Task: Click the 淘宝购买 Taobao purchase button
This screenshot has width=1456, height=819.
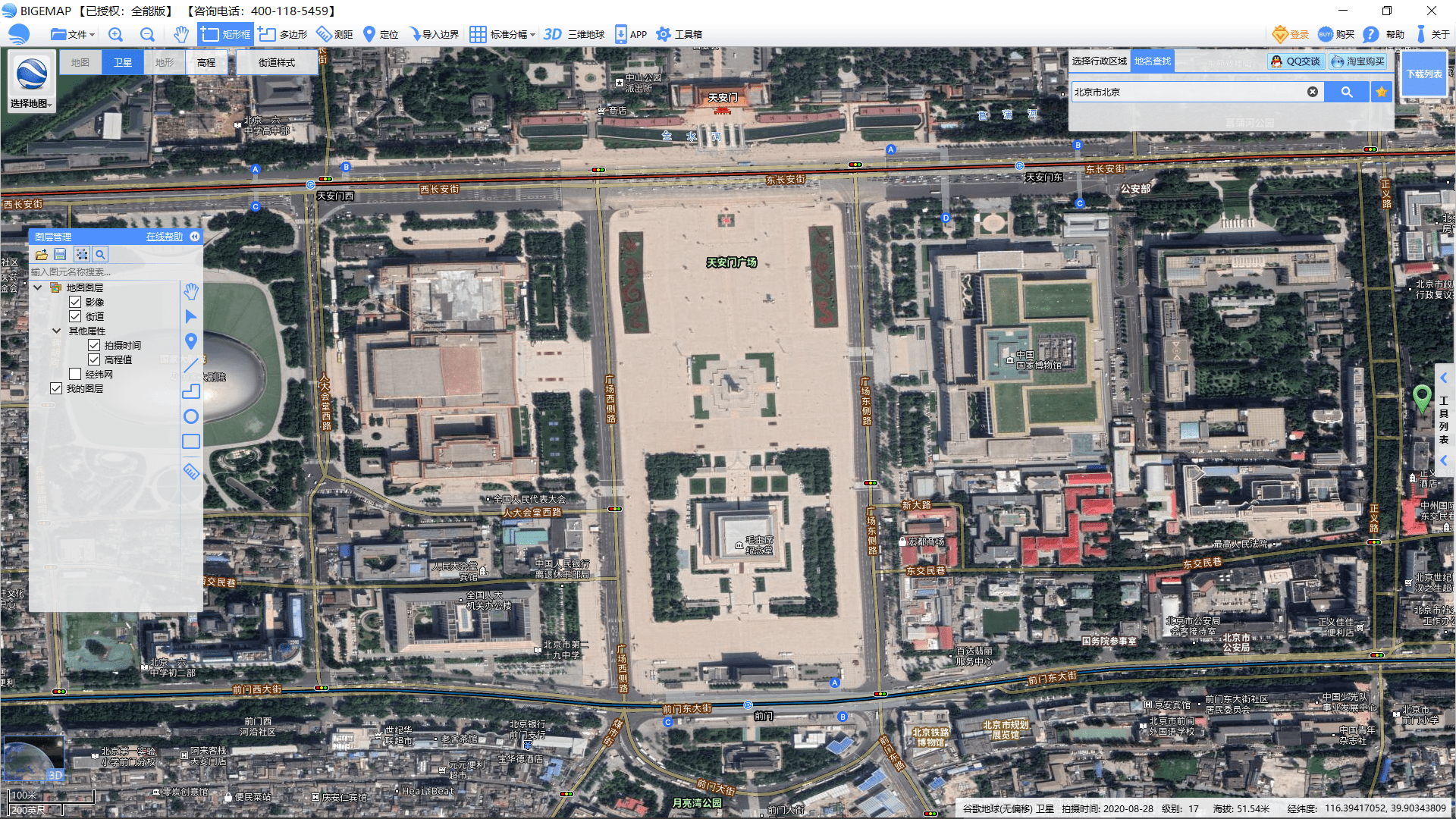Action: 1358,61
